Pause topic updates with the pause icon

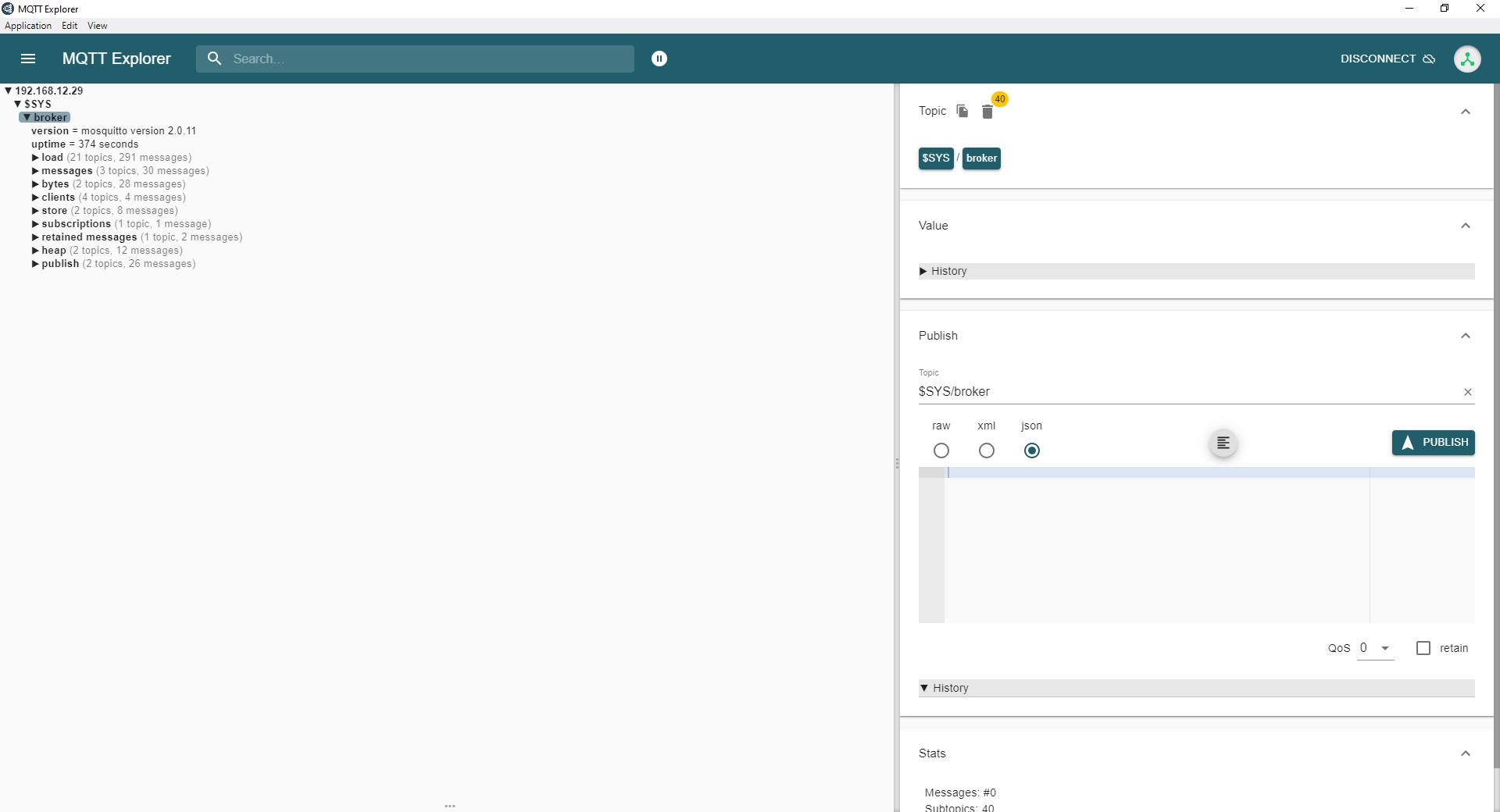point(659,59)
